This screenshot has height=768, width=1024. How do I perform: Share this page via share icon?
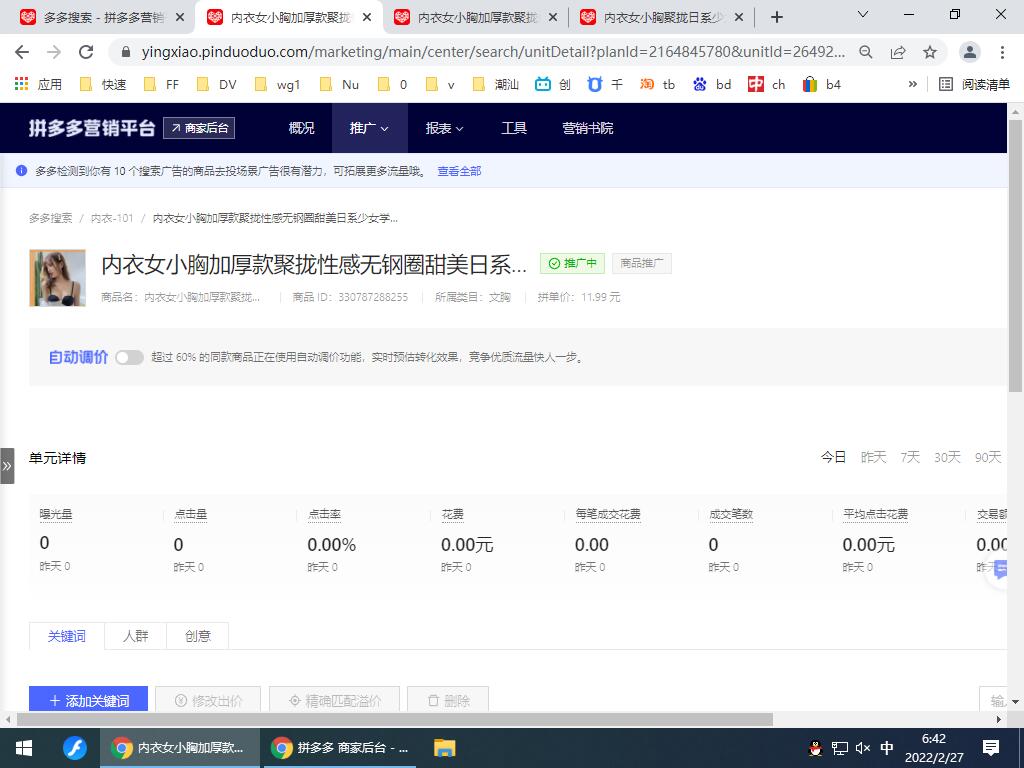click(898, 52)
